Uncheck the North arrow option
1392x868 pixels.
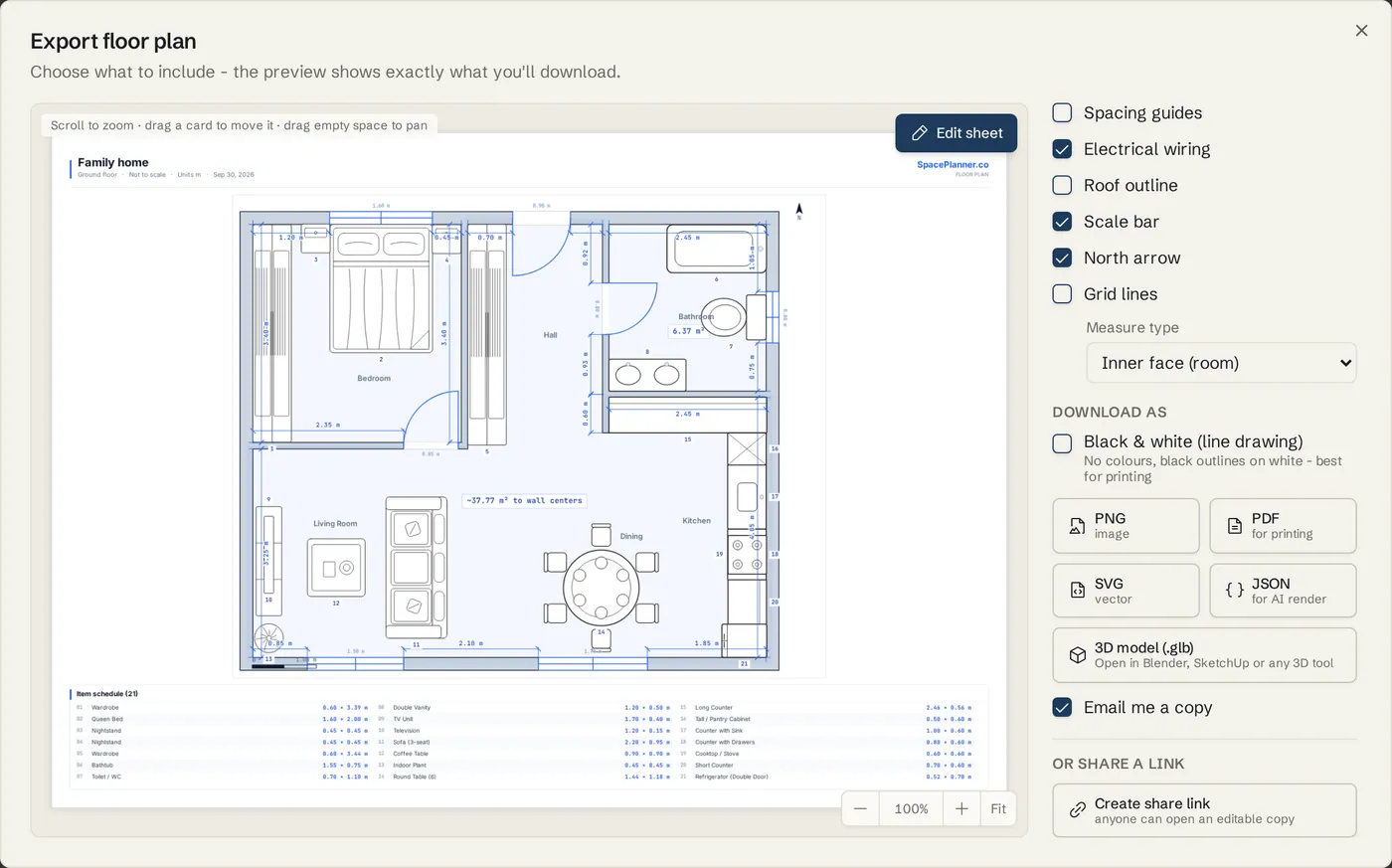pyautogui.click(x=1062, y=258)
